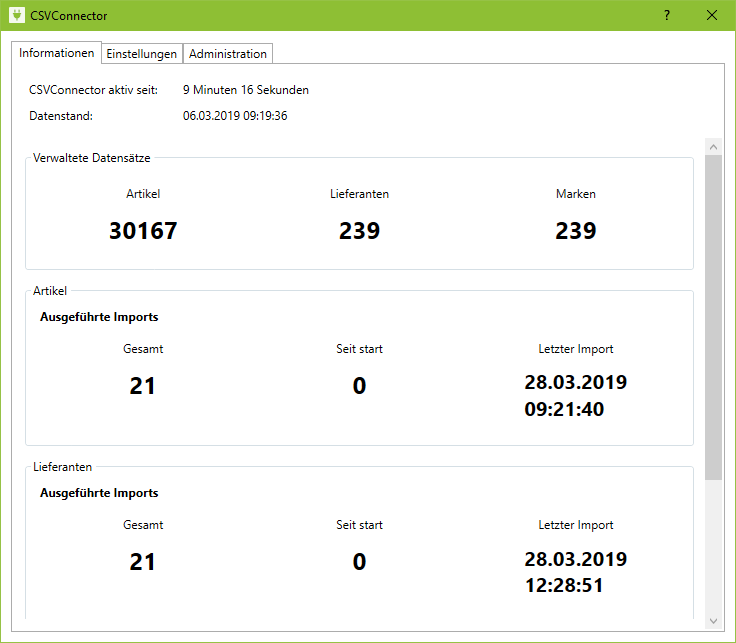Go to the Administration tab

click(x=228, y=54)
